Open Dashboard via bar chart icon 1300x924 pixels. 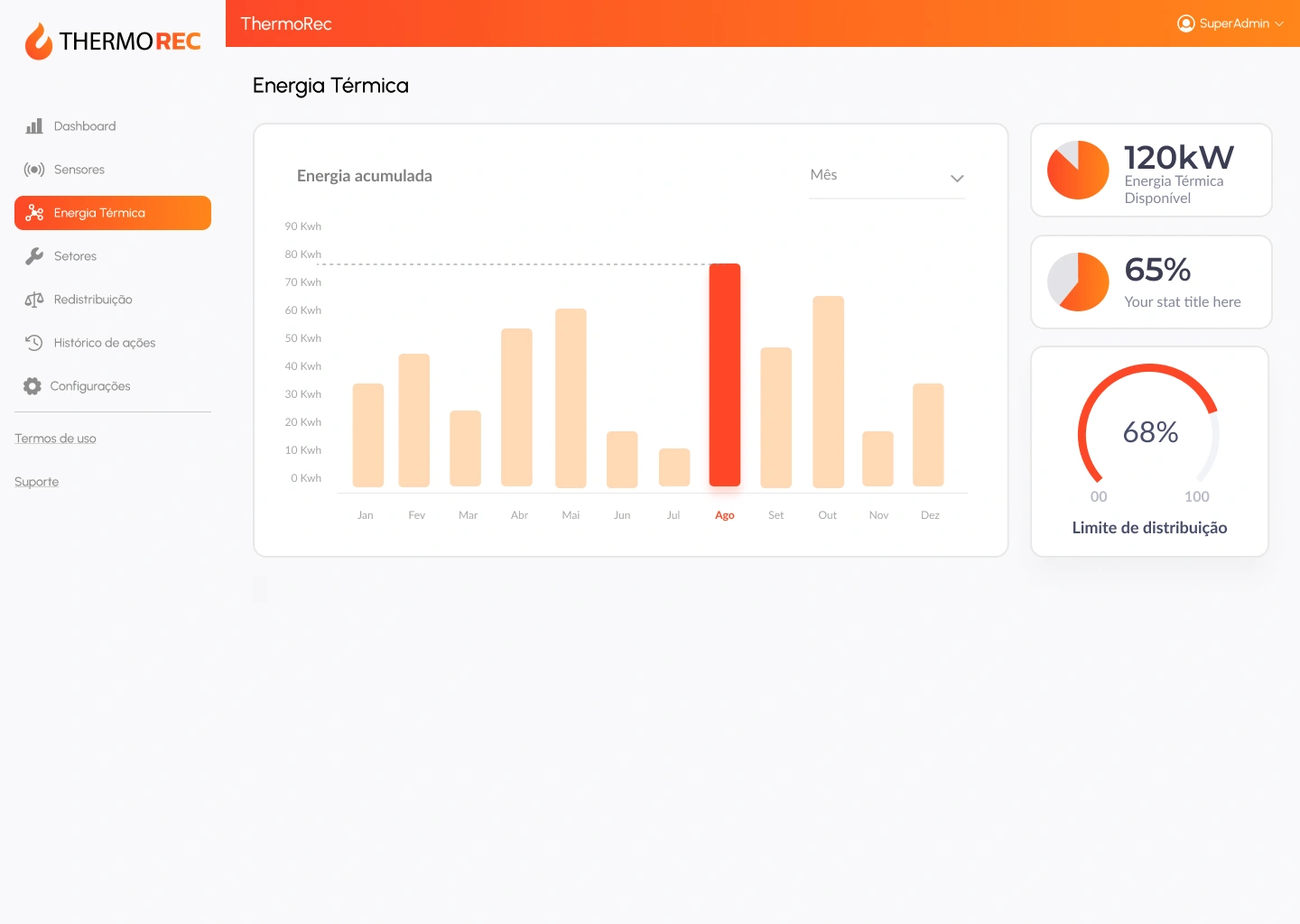click(34, 126)
